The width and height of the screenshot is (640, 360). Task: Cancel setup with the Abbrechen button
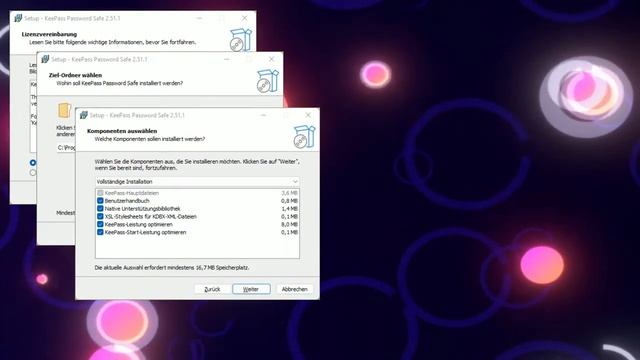(x=294, y=289)
